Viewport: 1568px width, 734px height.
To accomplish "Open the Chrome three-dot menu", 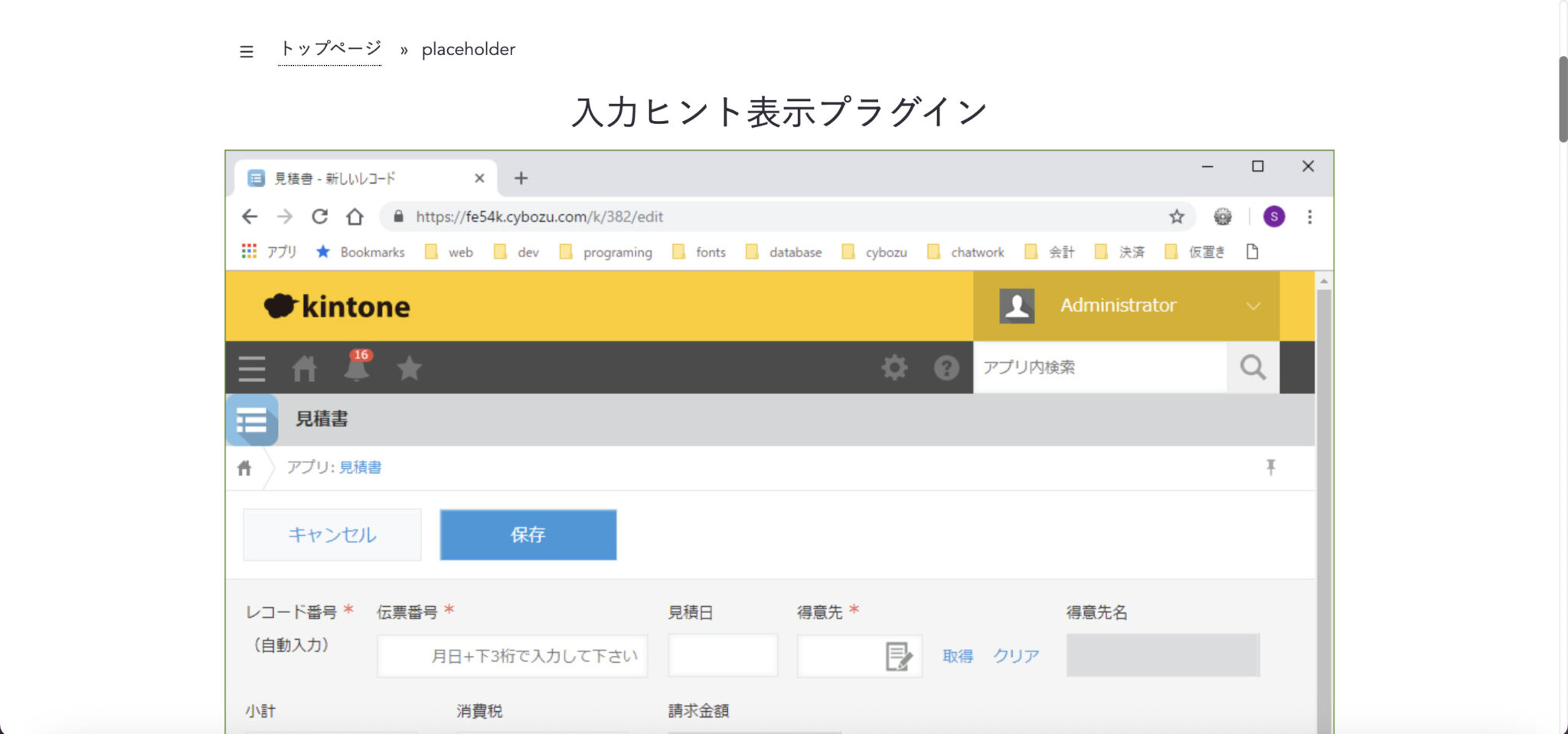I will tap(1310, 217).
